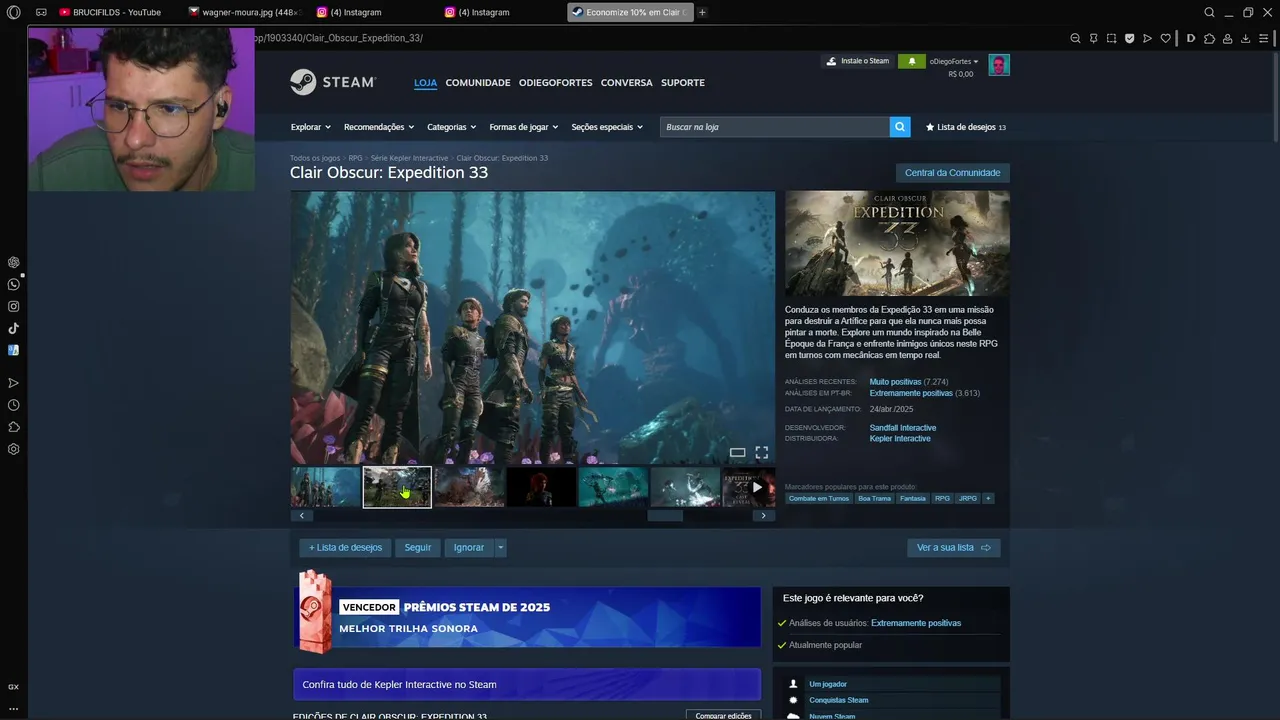Expand the Categorias dropdown menu
The image size is (1280, 720).
pos(451,127)
